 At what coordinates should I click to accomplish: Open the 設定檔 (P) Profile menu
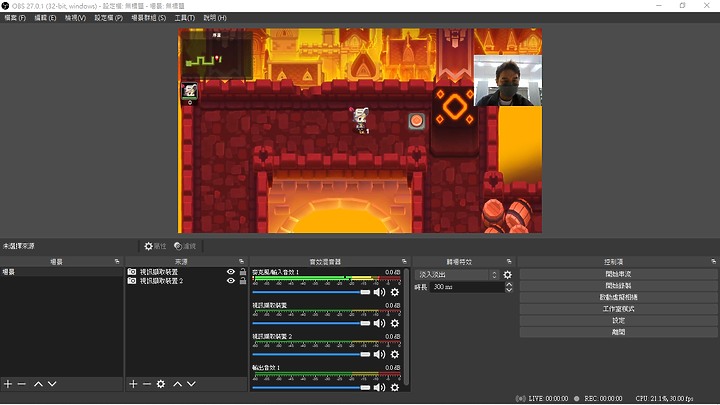108,18
